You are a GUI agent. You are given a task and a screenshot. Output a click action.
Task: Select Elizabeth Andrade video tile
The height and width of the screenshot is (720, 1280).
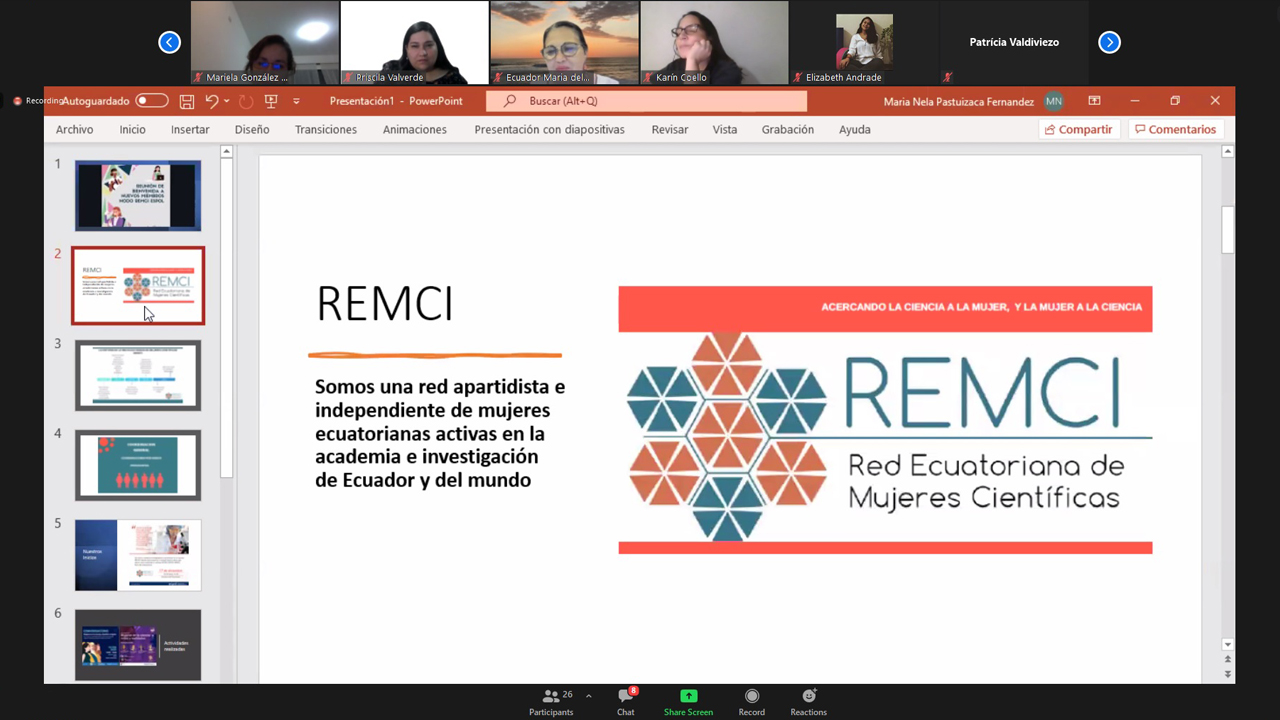865,42
